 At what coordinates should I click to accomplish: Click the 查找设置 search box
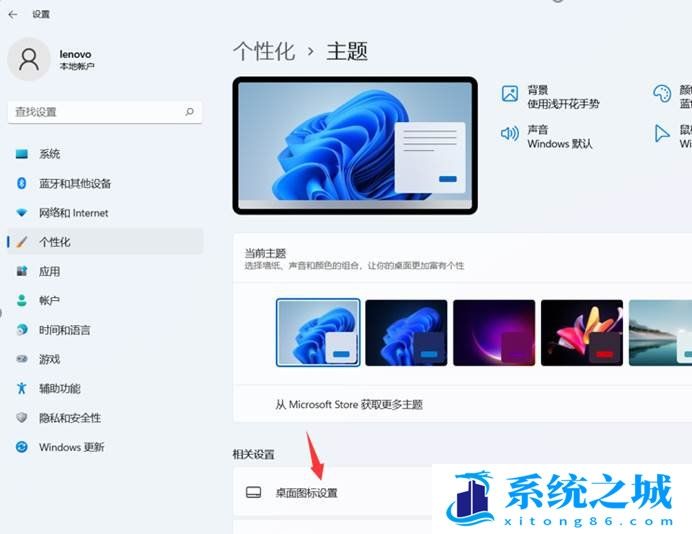click(105, 112)
